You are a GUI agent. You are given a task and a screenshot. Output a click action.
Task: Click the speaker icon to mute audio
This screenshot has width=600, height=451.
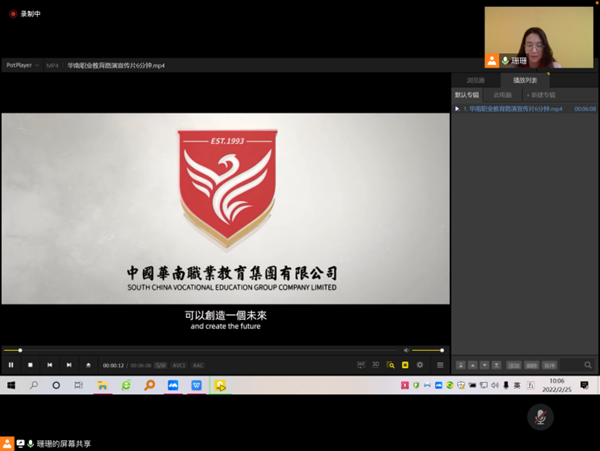[x=406, y=350]
